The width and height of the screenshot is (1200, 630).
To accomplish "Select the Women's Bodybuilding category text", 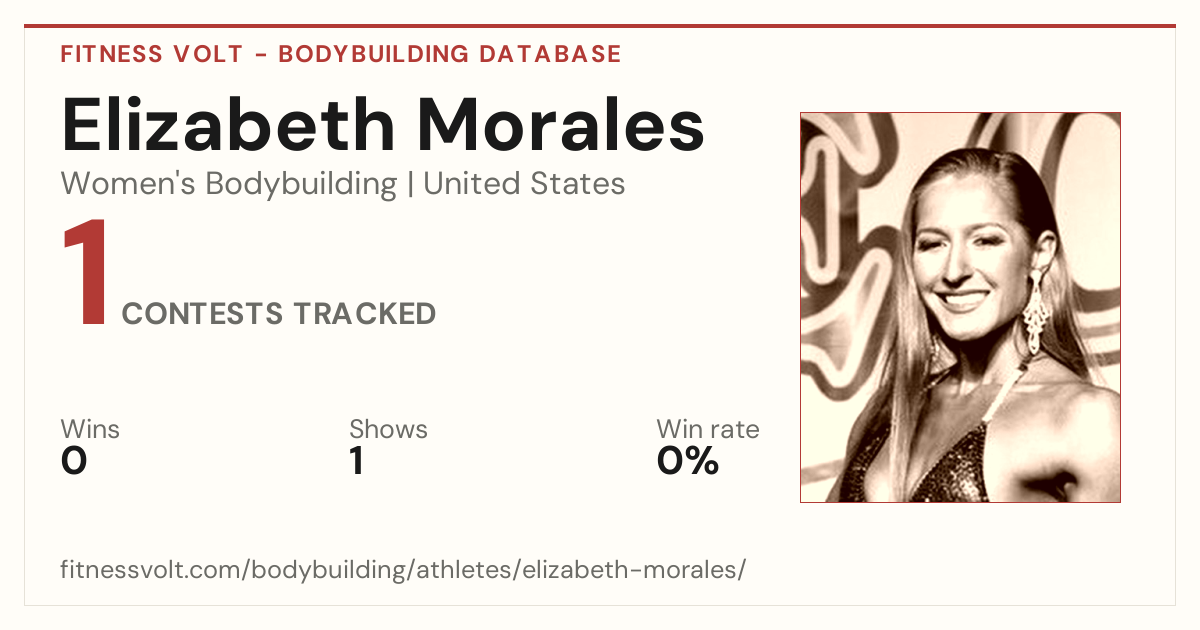I will click(x=229, y=184).
